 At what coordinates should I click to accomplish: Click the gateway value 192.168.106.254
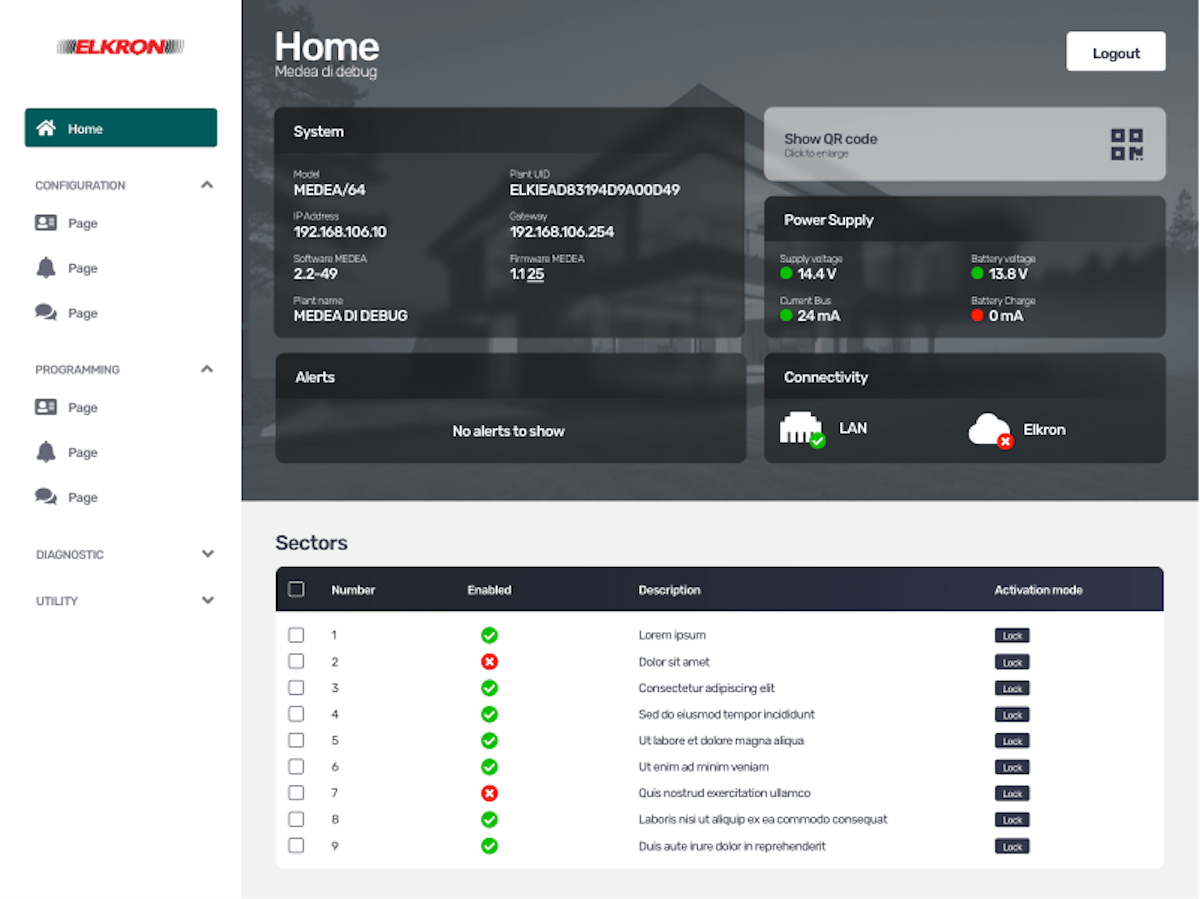point(562,232)
